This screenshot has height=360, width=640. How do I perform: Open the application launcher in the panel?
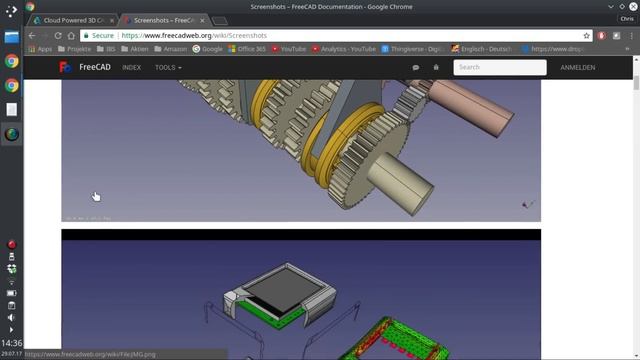point(11,11)
